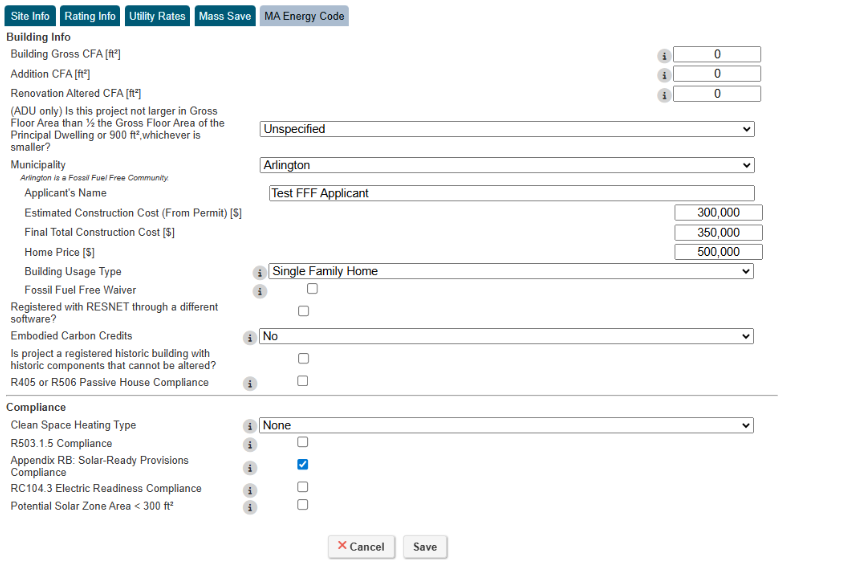Edit the Applicant's Name field
Viewport: 846px width, 562px height.
pos(511,193)
